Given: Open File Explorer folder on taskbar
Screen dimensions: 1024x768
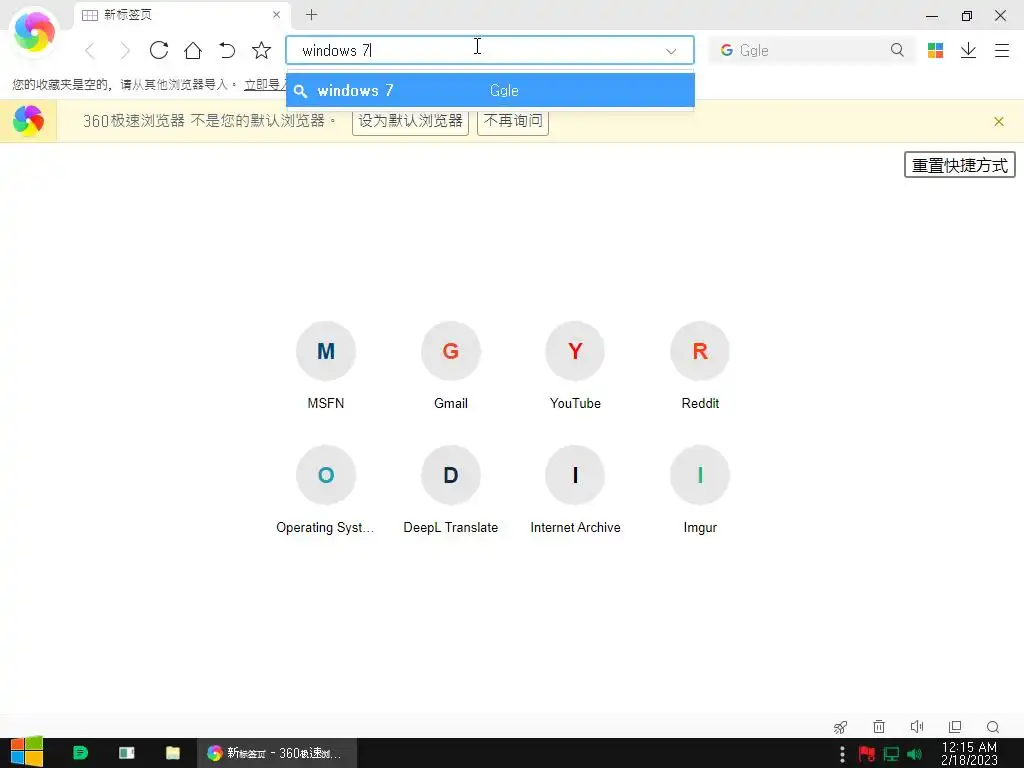Looking at the screenshot, I should click(172, 753).
